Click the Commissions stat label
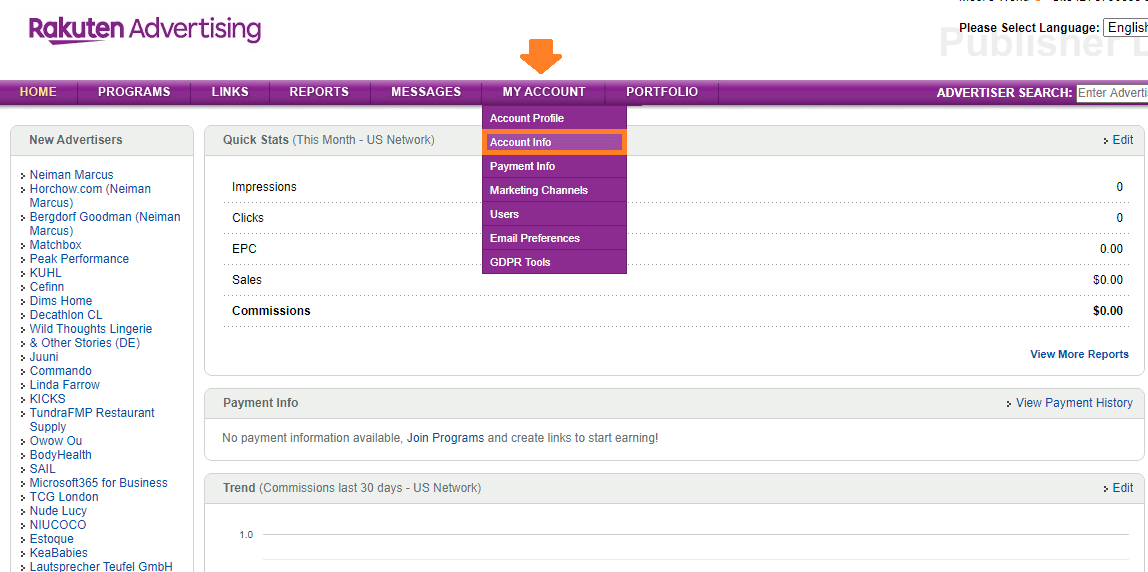 (271, 311)
